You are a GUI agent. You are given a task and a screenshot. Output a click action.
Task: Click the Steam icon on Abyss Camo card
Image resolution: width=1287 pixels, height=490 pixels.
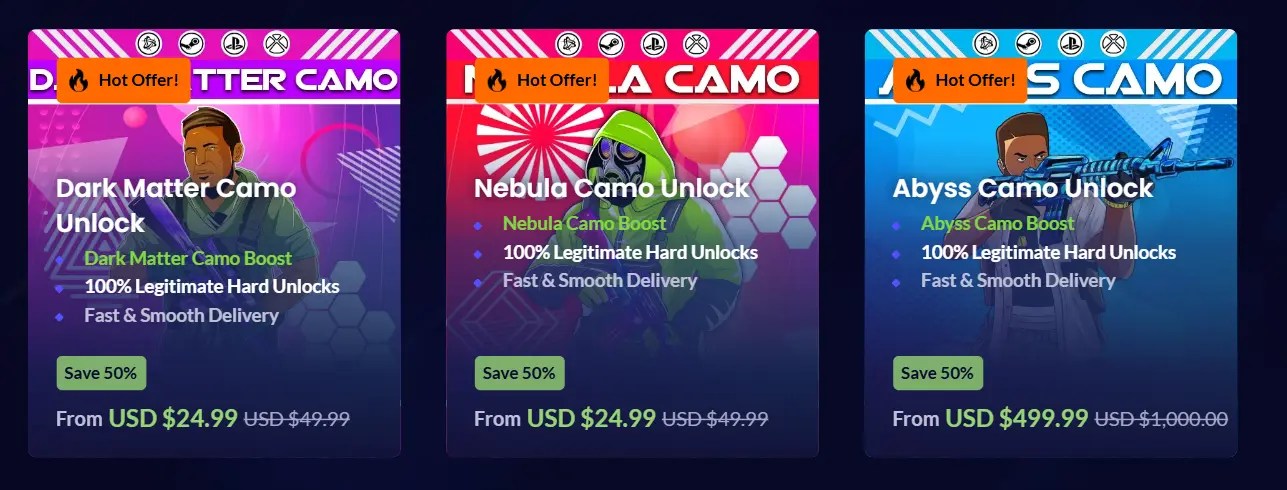tap(1028, 43)
